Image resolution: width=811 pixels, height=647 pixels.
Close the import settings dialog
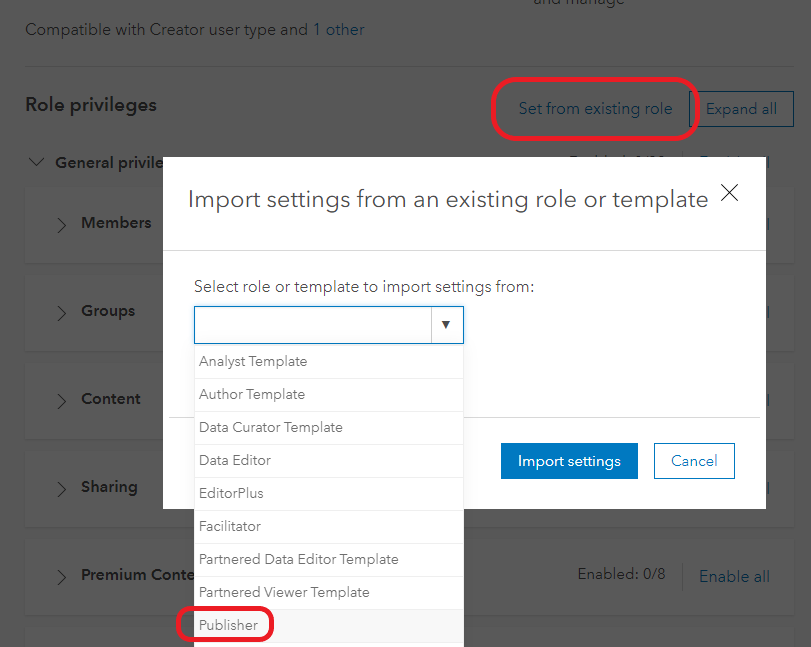(x=729, y=193)
